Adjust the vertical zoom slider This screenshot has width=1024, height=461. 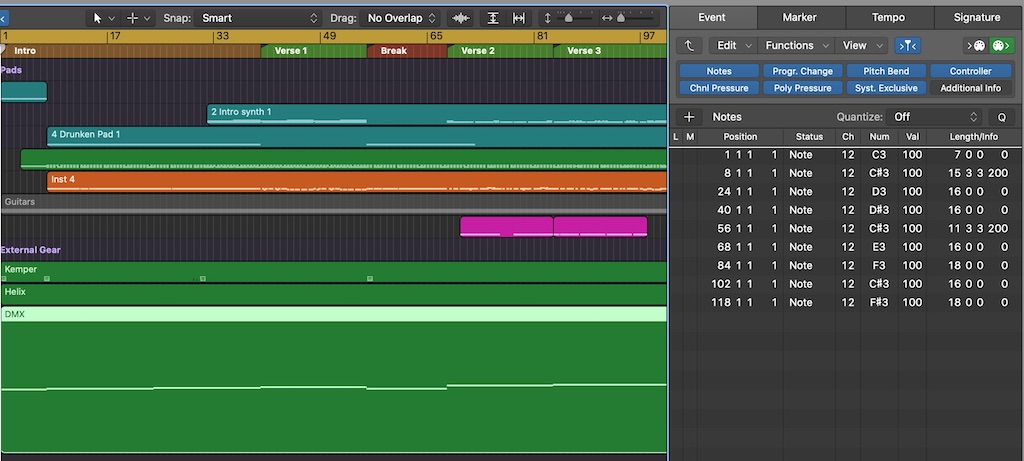(568, 18)
